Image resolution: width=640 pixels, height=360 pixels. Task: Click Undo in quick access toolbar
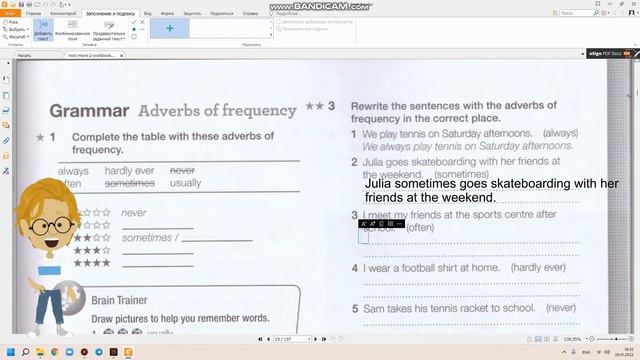tap(45, 4)
